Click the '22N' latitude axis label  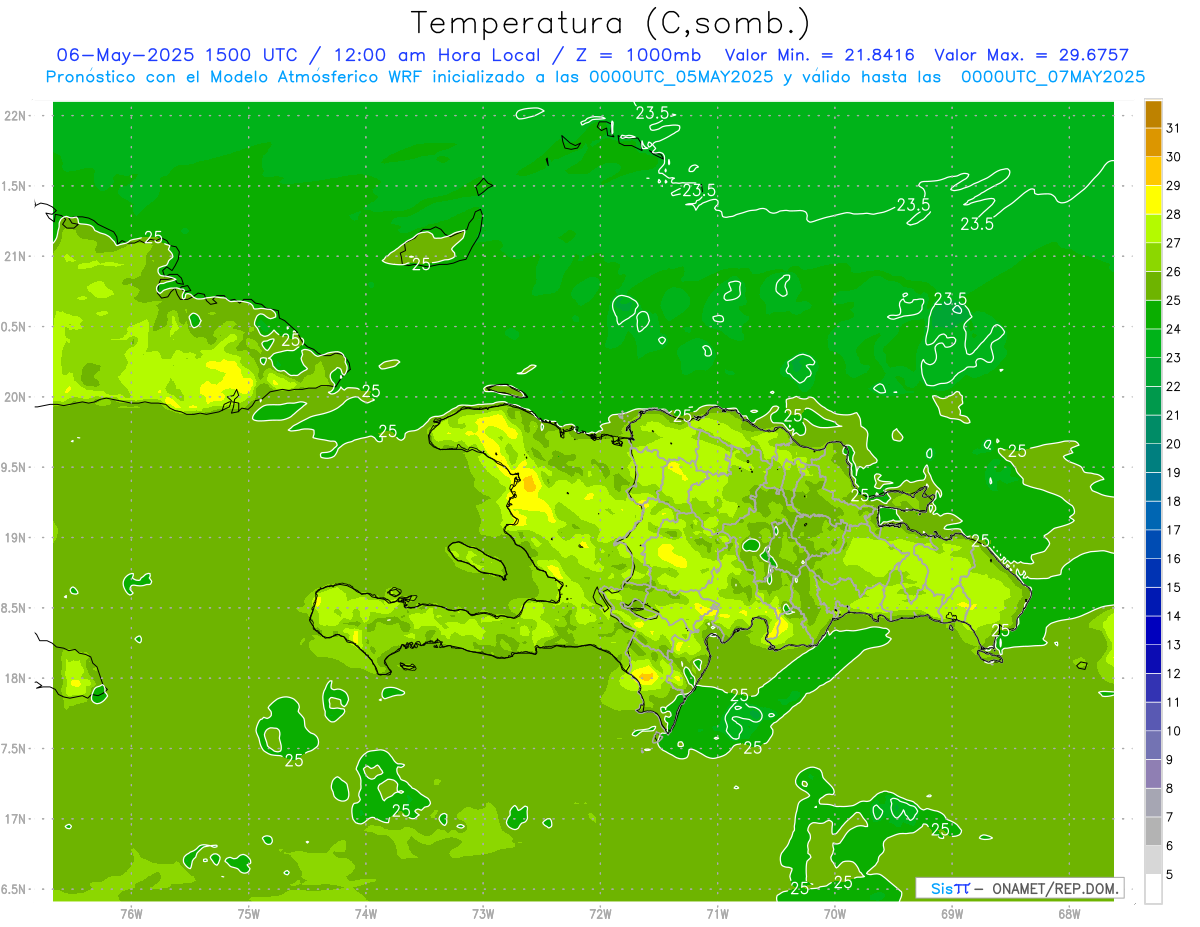click(16, 115)
